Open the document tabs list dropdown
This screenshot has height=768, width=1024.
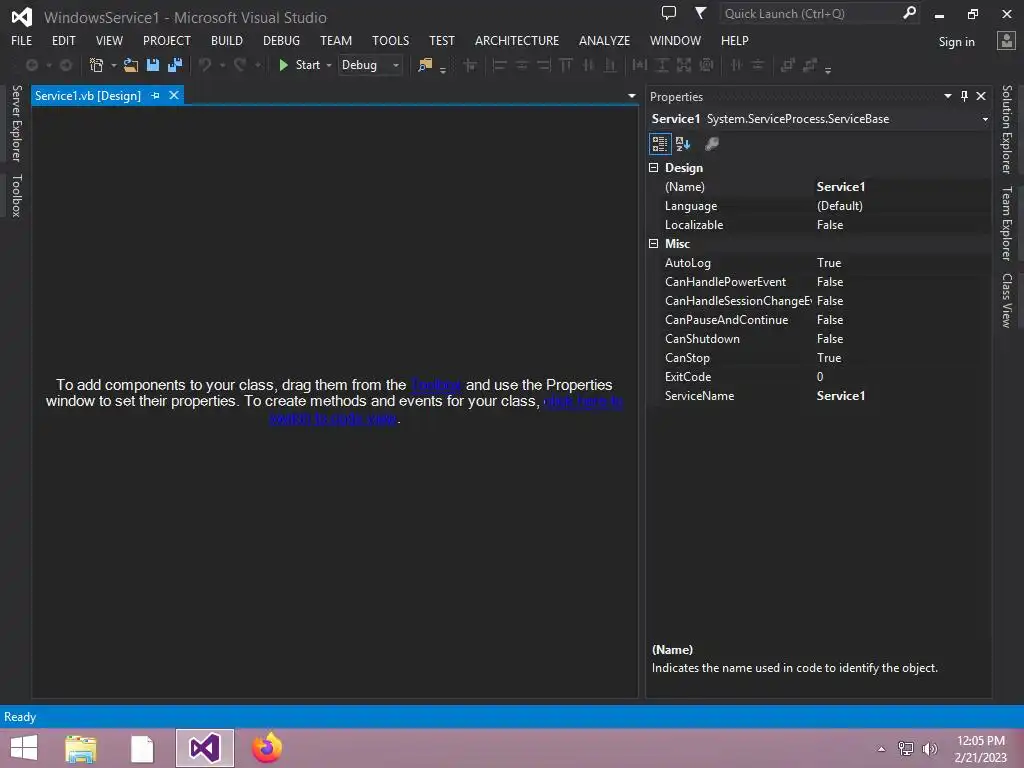(632, 96)
